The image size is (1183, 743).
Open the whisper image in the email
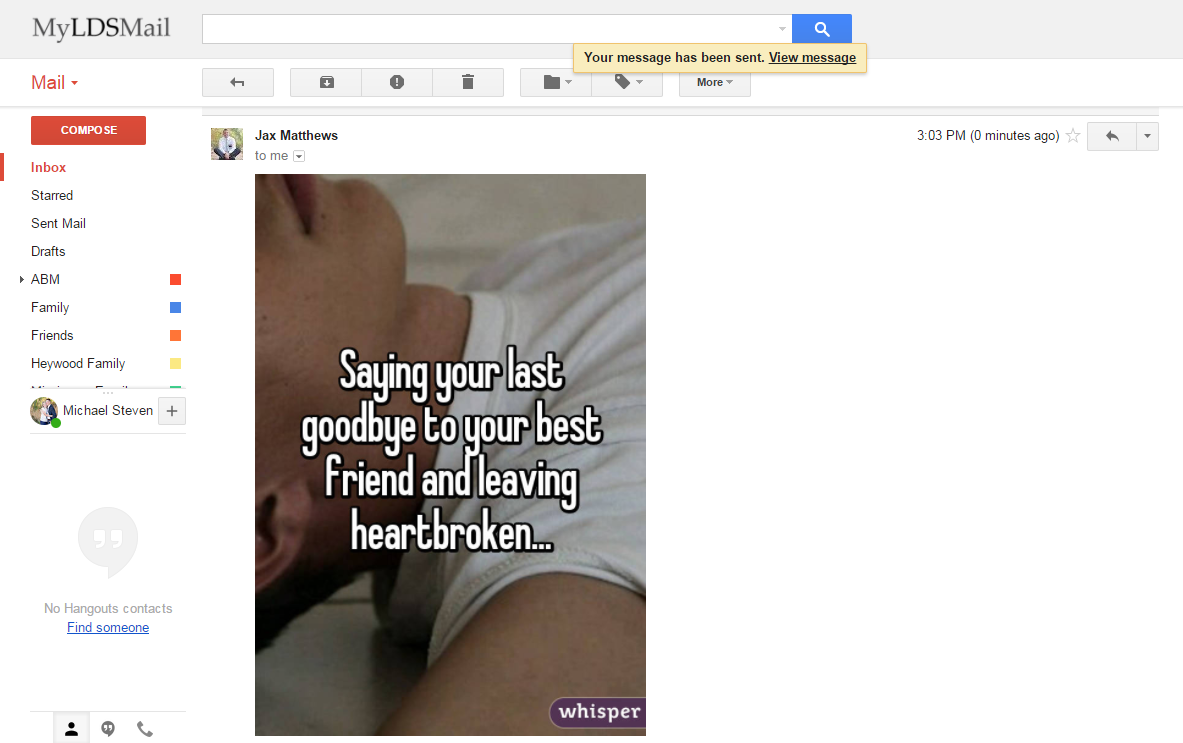point(450,455)
